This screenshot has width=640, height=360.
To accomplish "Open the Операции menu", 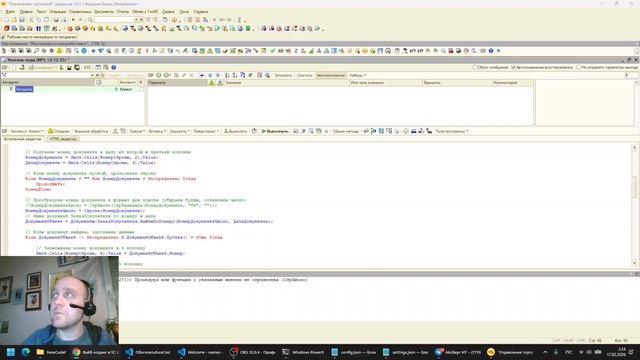I will pyautogui.click(x=57, y=12).
